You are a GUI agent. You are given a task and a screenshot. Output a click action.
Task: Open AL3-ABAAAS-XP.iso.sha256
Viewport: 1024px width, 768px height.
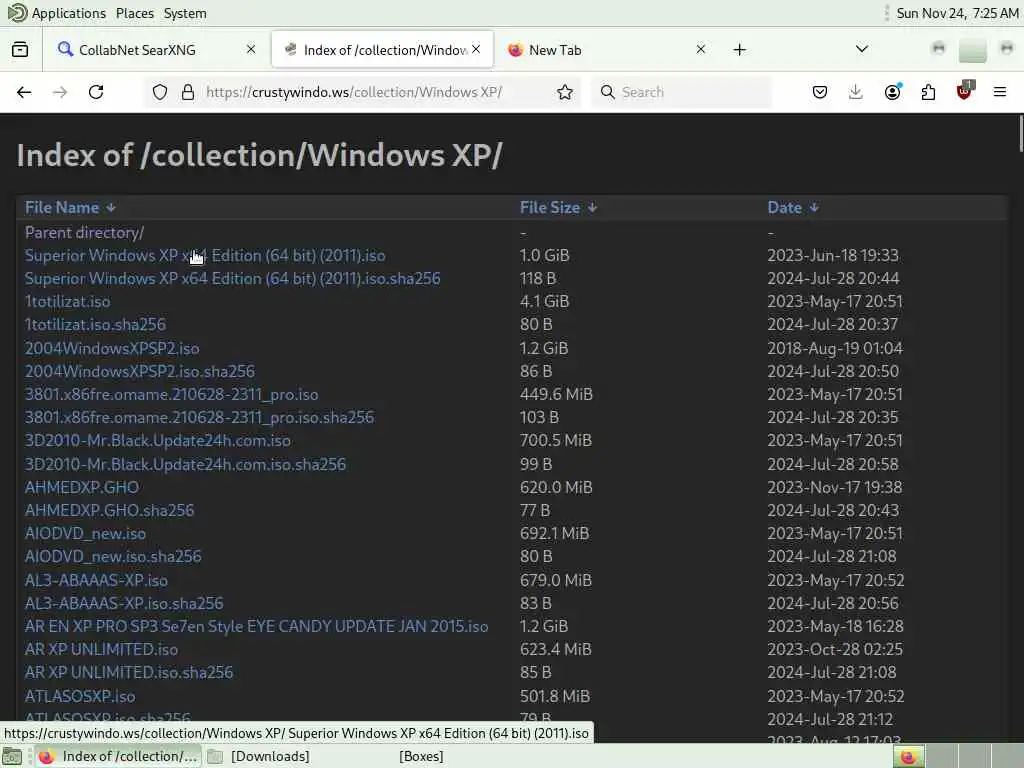tap(124, 603)
